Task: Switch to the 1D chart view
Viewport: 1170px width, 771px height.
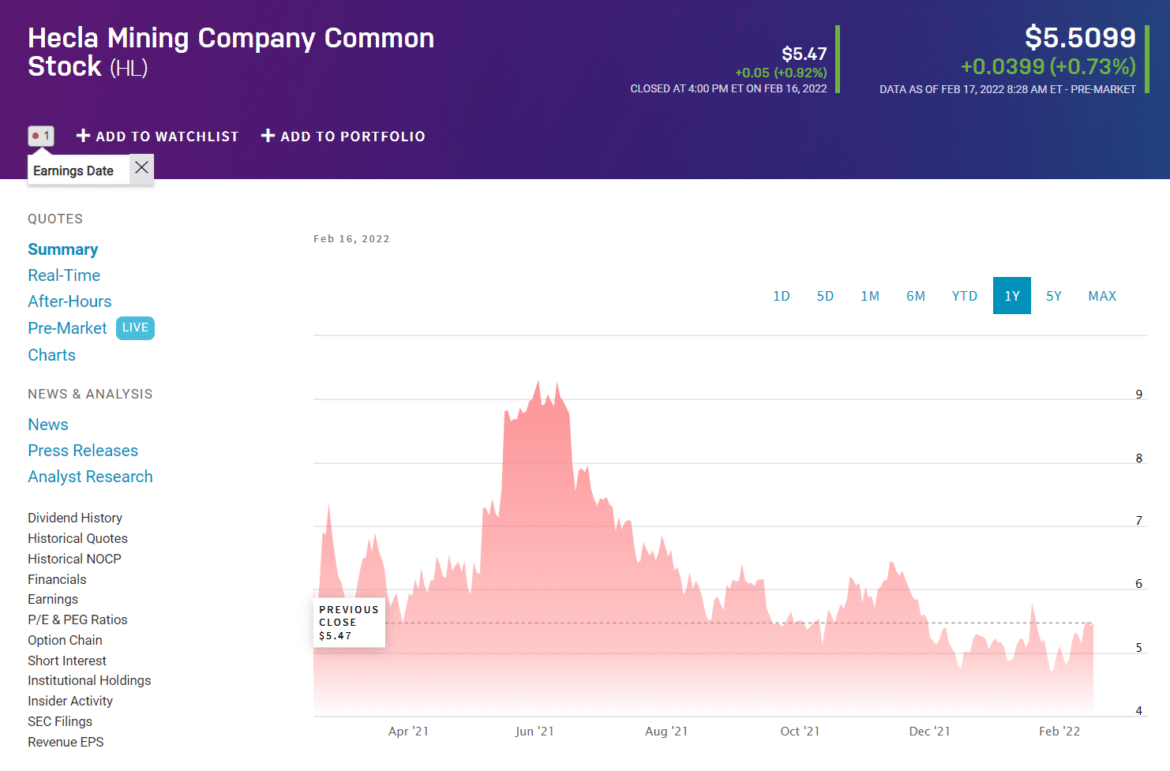Action: pos(781,295)
